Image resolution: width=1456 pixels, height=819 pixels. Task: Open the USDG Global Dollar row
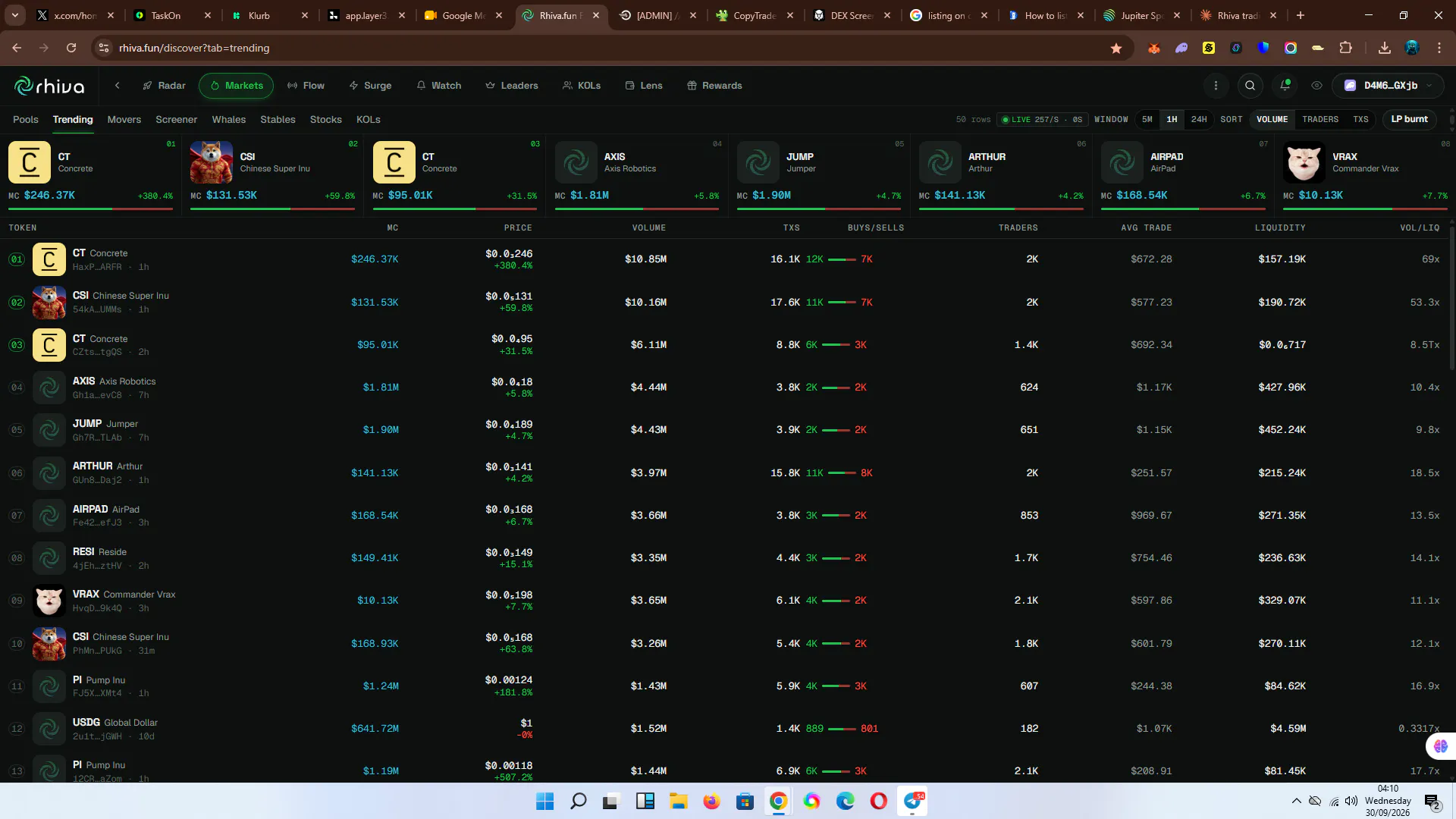[724, 729]
